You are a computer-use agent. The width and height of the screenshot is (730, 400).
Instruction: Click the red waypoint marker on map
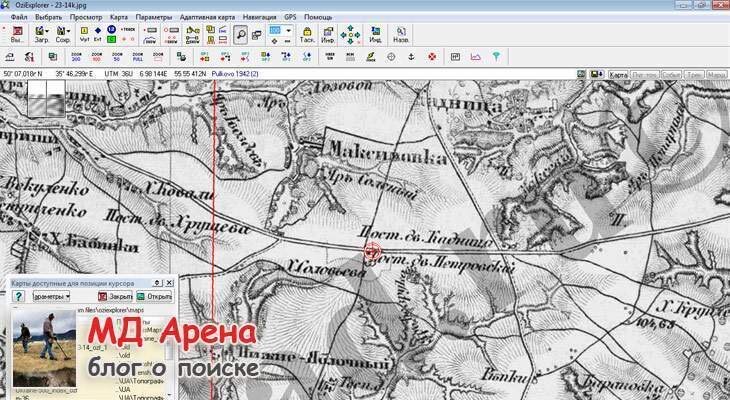tap(372, 252)
